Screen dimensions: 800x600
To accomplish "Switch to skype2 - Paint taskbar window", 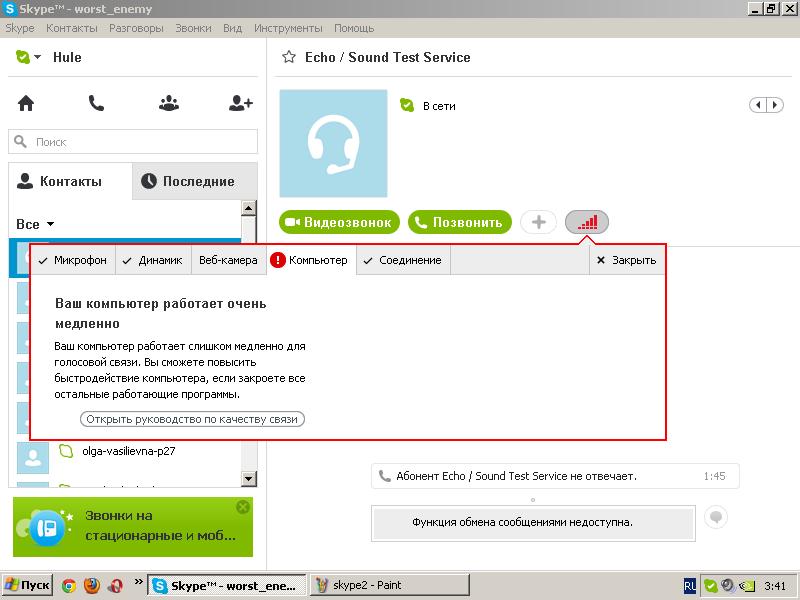I will [x=390, y=585].
